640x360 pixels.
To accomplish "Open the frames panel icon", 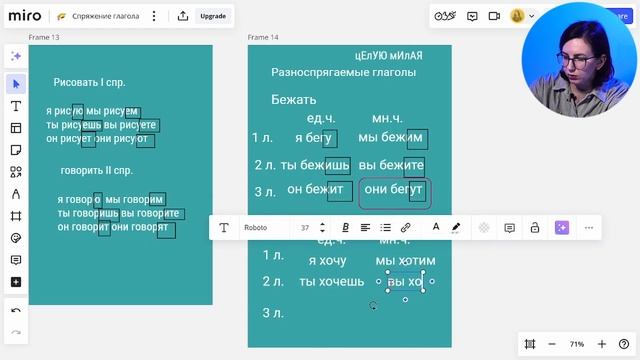I will [x=530, y=344].
